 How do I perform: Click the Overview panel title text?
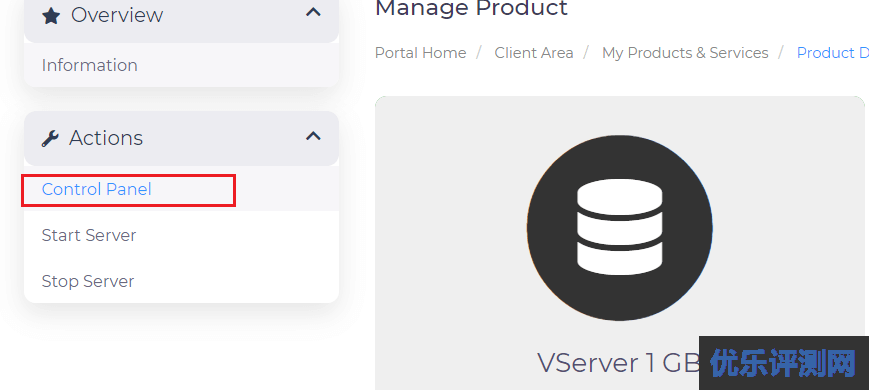[117, 16]
